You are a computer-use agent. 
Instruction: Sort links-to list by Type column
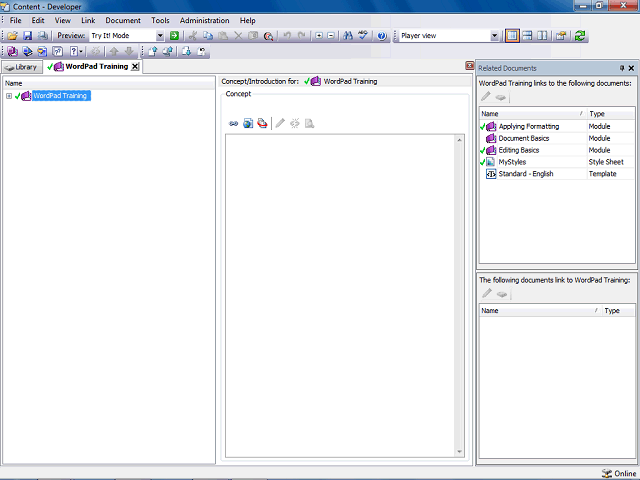610,114
